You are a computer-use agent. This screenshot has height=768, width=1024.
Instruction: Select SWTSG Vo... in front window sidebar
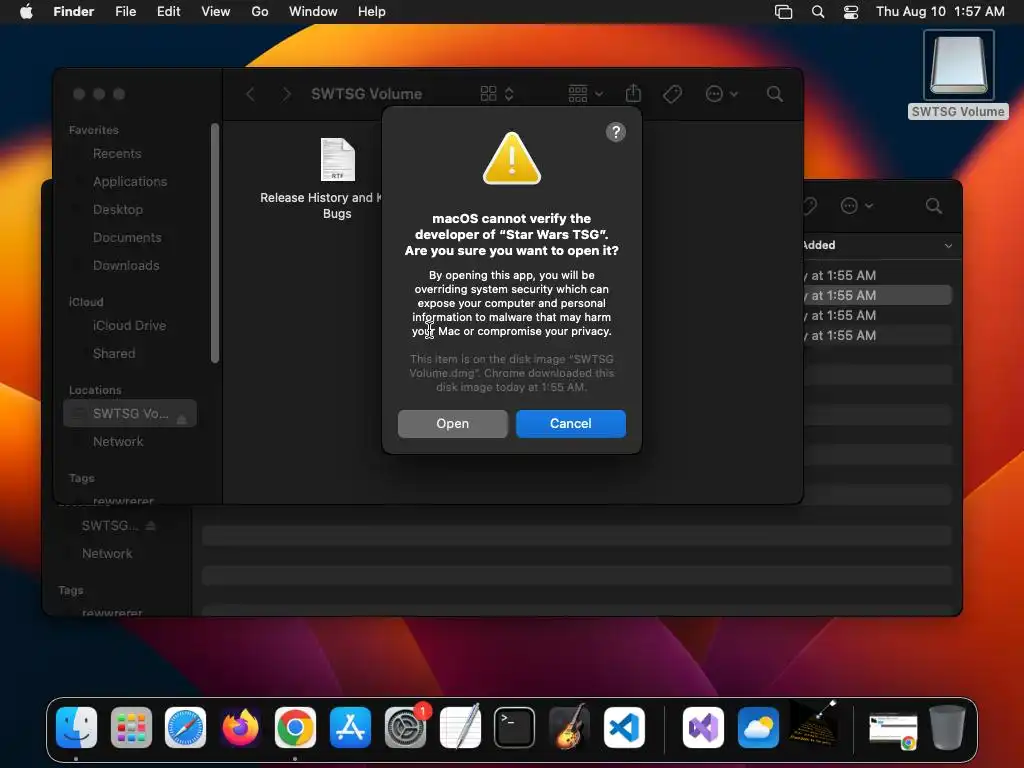point(130,413)
